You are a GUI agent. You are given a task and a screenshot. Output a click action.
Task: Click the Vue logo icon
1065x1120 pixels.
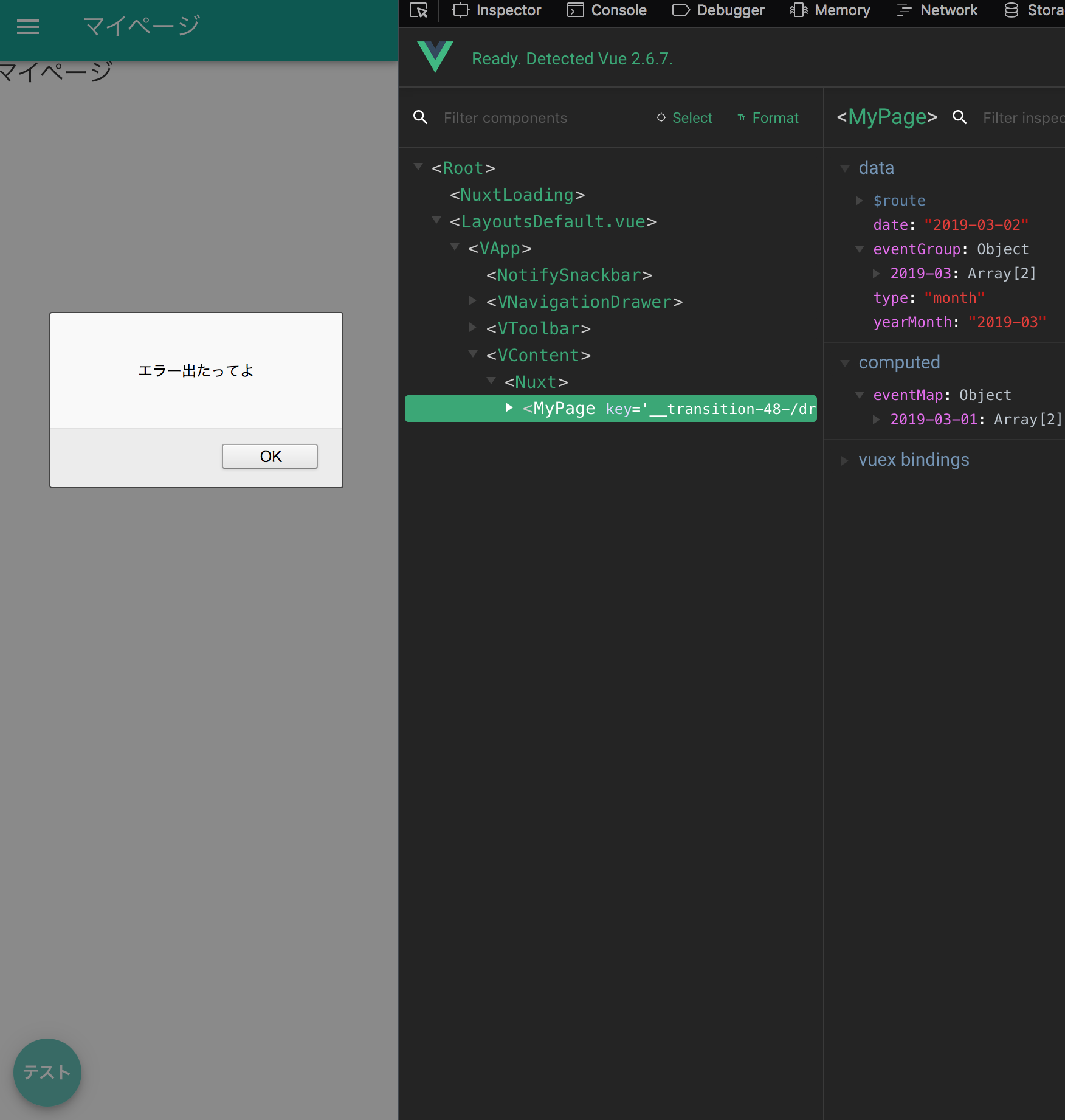(435, 57)
